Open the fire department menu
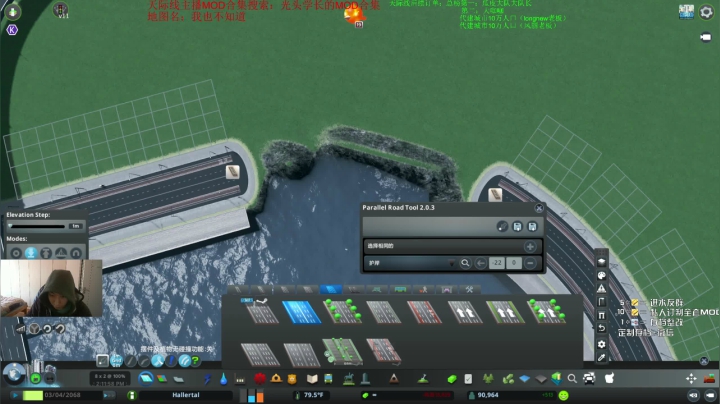Screen dimensions: 720x404 click(276, 379)
